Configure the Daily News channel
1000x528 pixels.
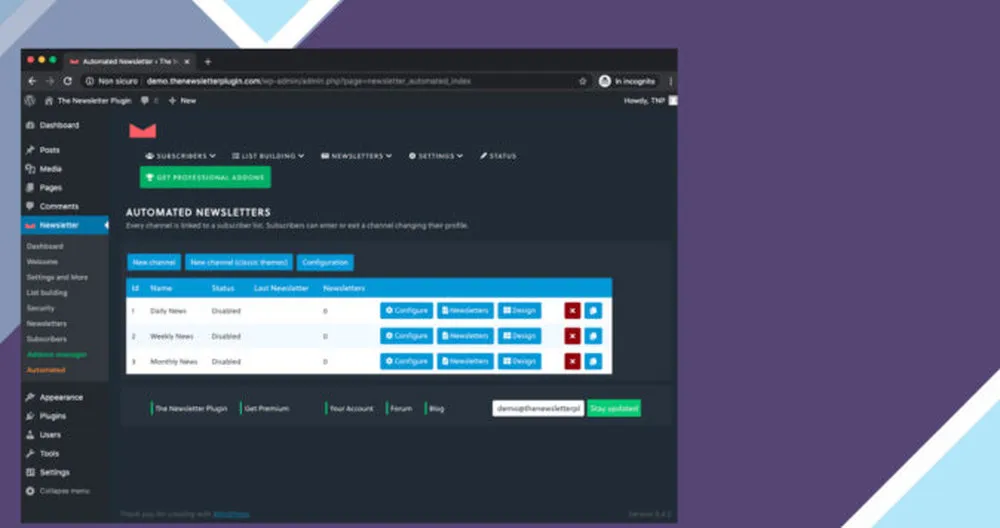(x=406, y=311)
